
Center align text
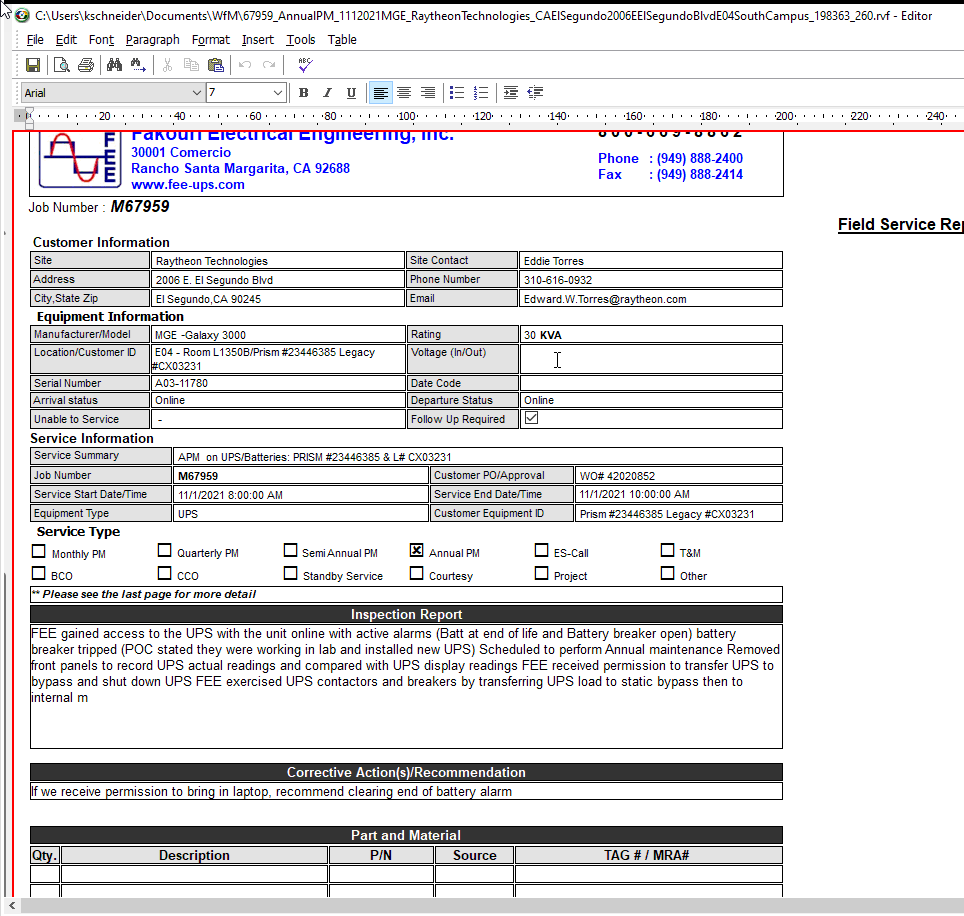coord(404,93)
